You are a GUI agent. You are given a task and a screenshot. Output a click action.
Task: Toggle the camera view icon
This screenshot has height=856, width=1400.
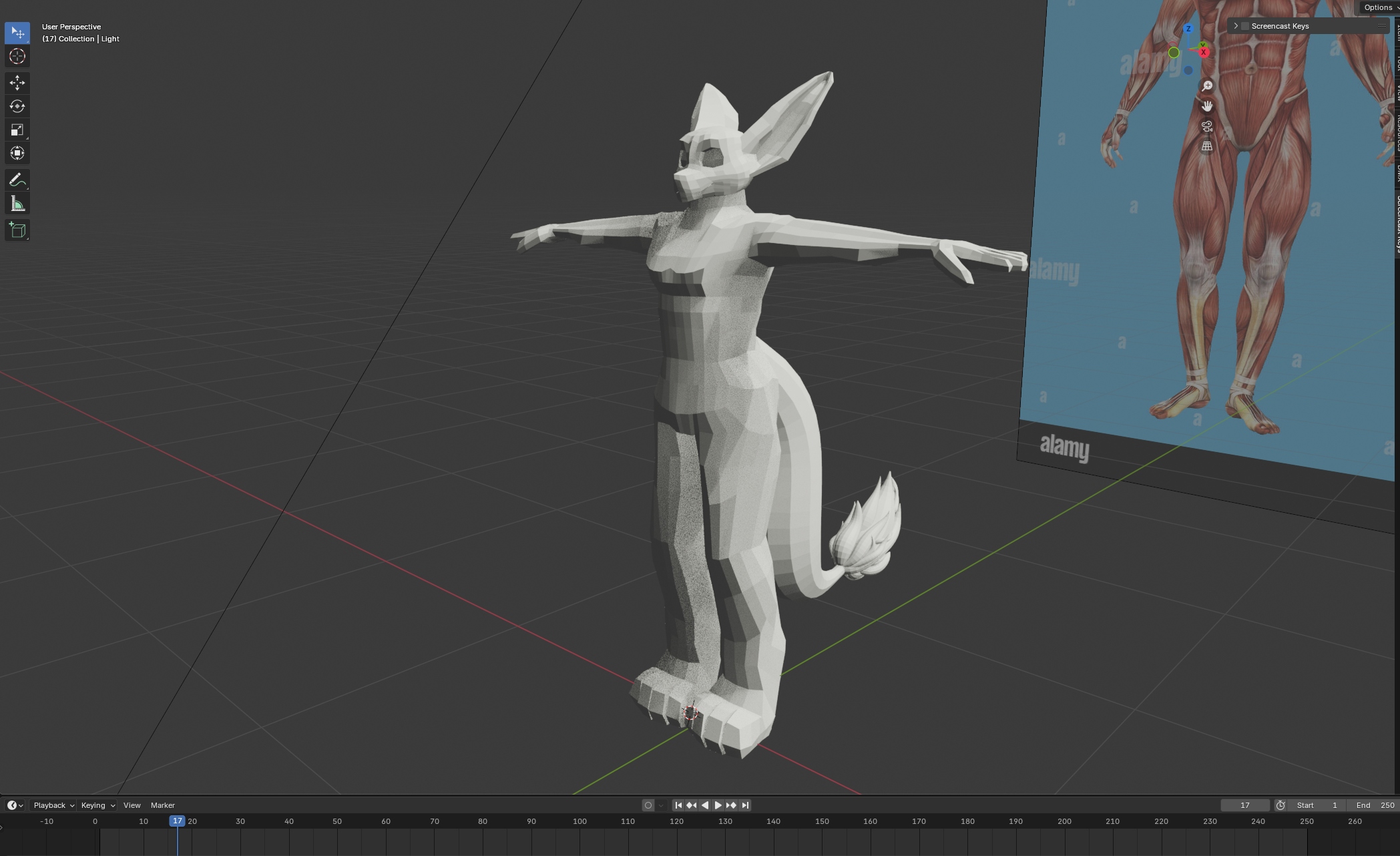pos(1207,126)
